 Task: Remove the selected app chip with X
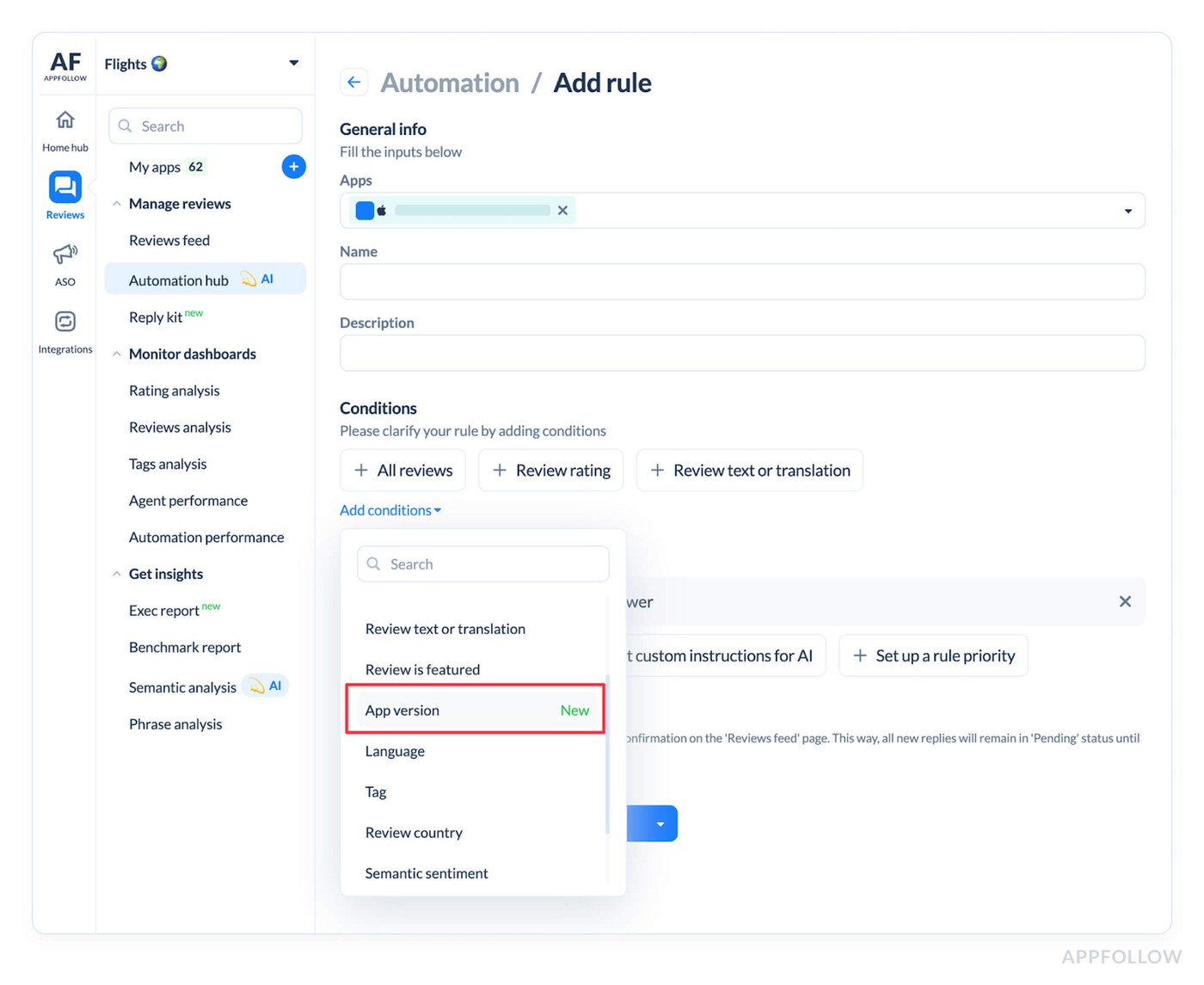tap(562, 211)
